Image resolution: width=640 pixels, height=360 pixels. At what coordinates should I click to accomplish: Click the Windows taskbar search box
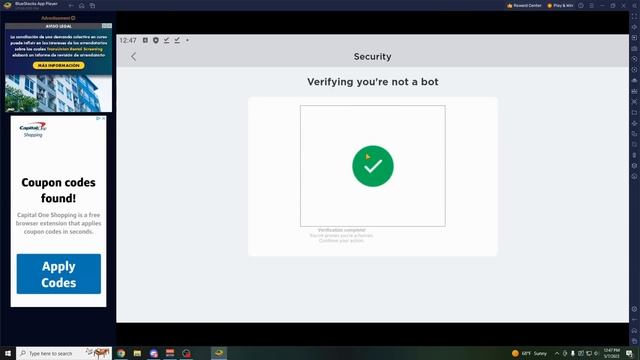pos(64,353)
